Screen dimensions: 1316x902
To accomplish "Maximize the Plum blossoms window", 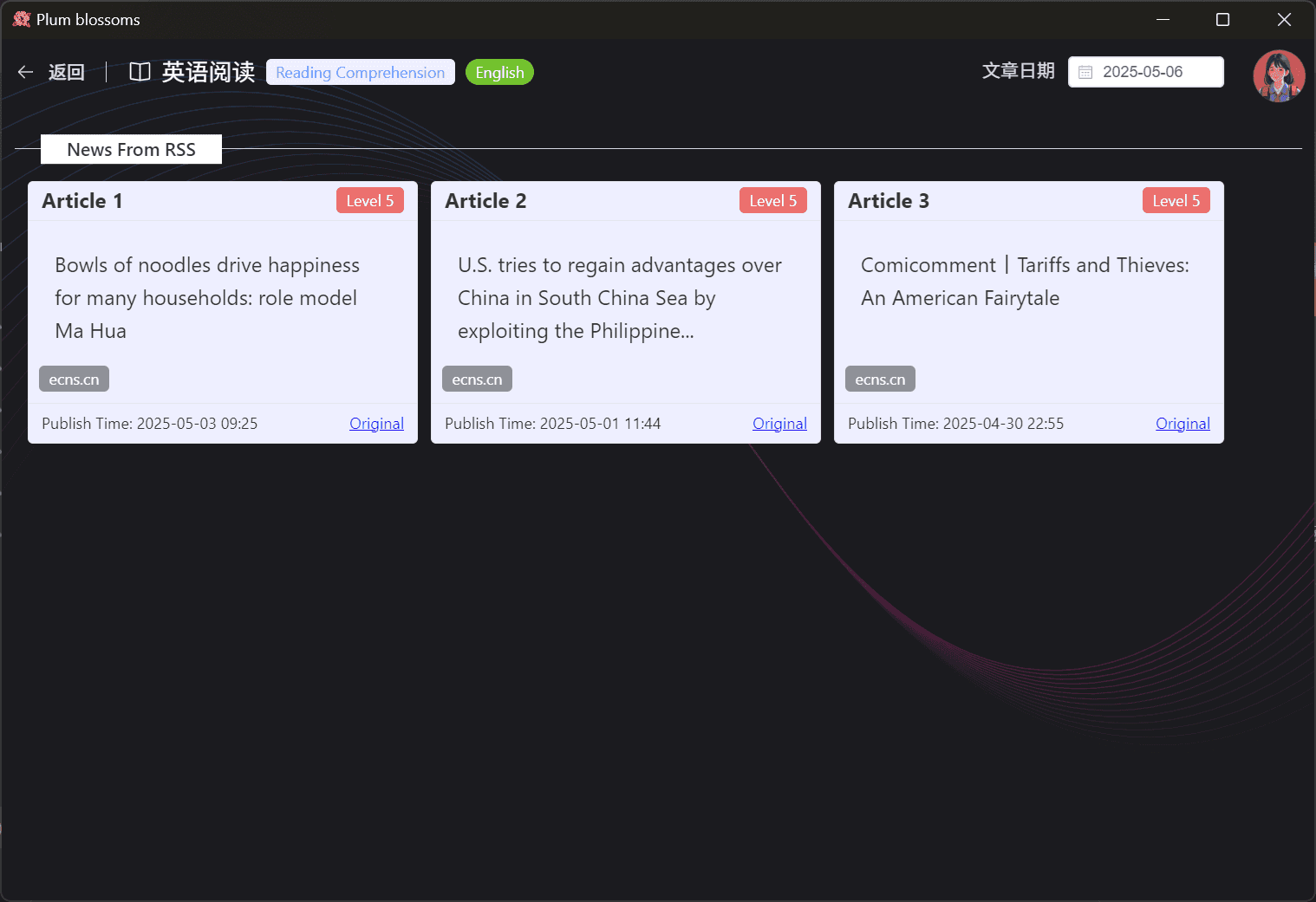I will pyautogui.click(x=1222, y=19).
